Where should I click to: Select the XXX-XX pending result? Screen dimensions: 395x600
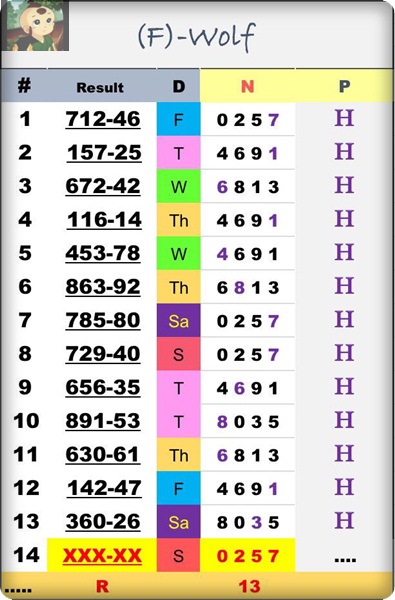point(102,555)
